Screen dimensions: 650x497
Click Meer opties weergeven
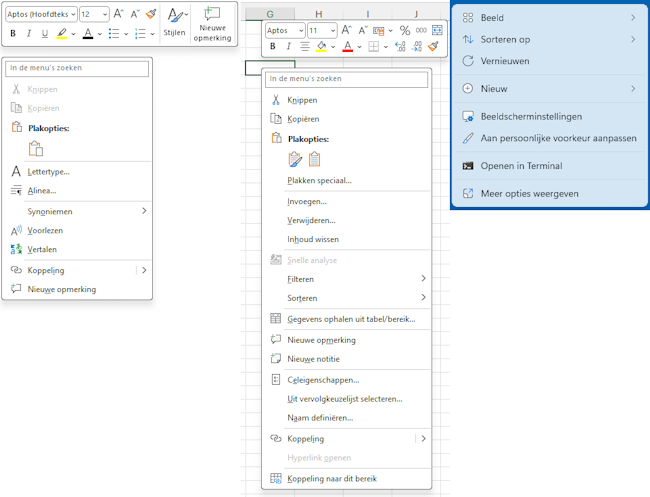pyautogui.click(x=529, y=194)
